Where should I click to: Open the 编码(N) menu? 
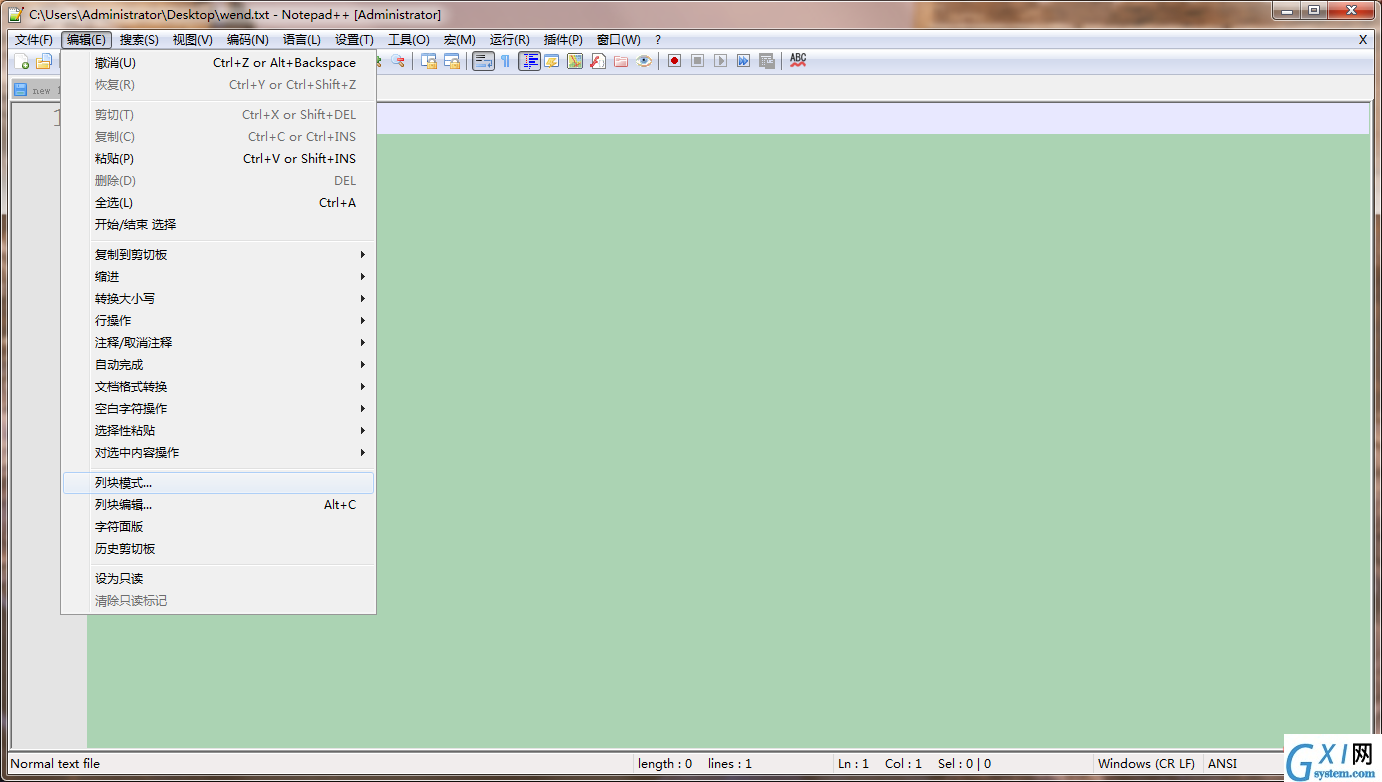pyautogui.click(x=247, y=40)
